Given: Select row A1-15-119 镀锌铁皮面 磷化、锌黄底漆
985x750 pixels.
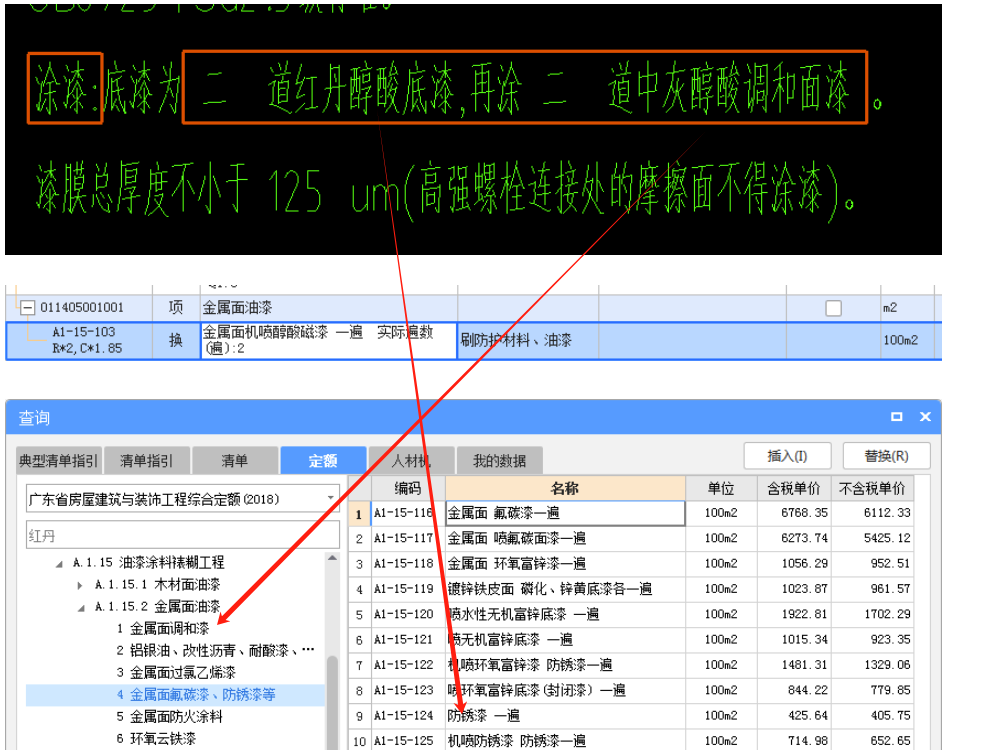Looking at the screenshot, I should tap(630, 589).
